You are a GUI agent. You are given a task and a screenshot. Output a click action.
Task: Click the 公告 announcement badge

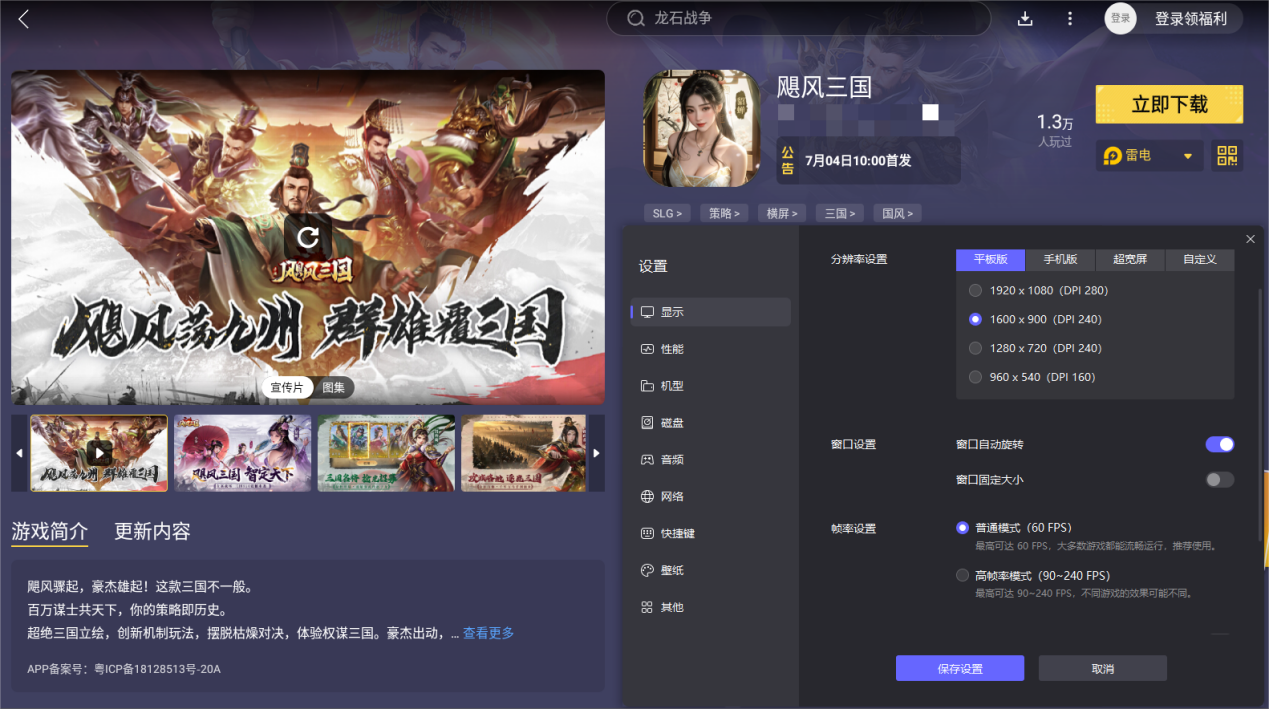pyautogui.click(x=788, y=160)
